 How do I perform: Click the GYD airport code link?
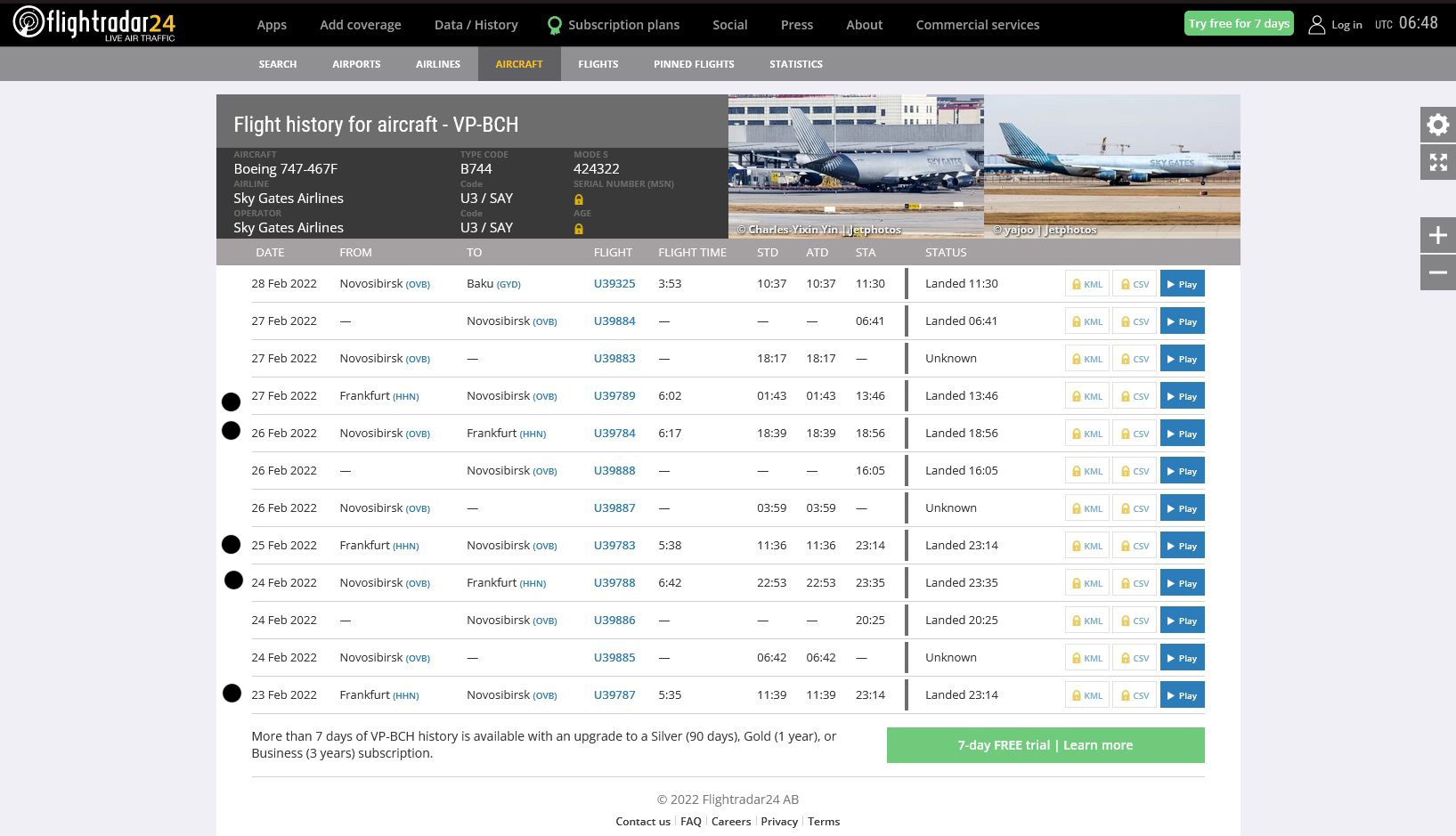tap(508, 285)
